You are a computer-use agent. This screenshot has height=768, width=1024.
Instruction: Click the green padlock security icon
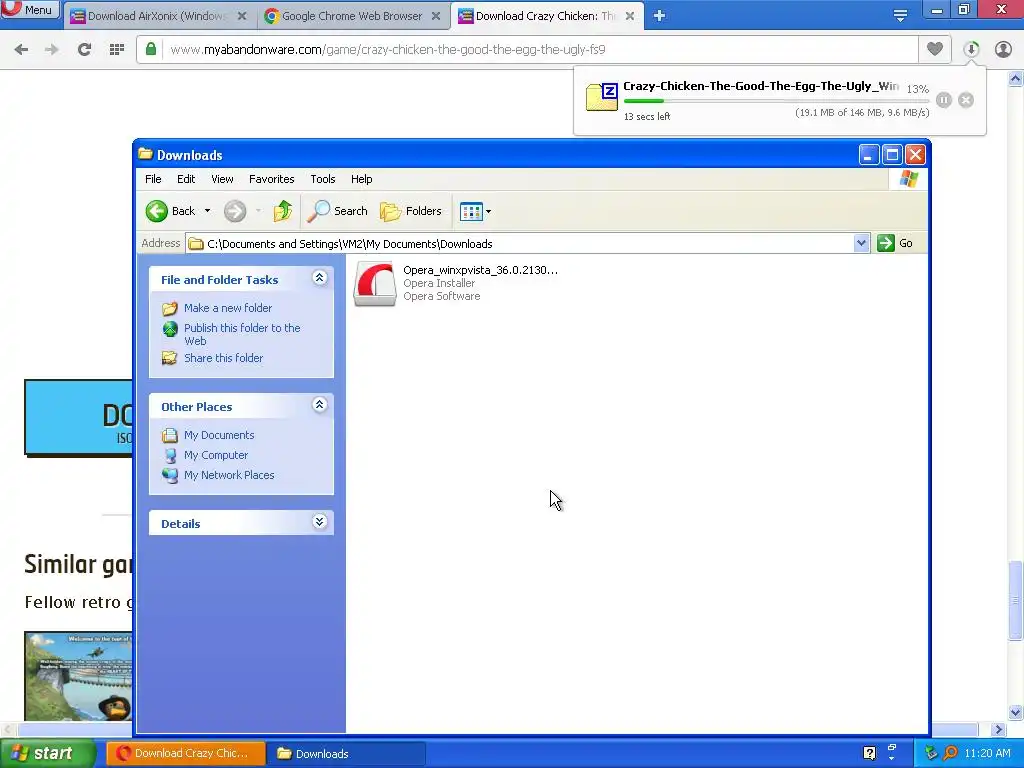[151, 49]
